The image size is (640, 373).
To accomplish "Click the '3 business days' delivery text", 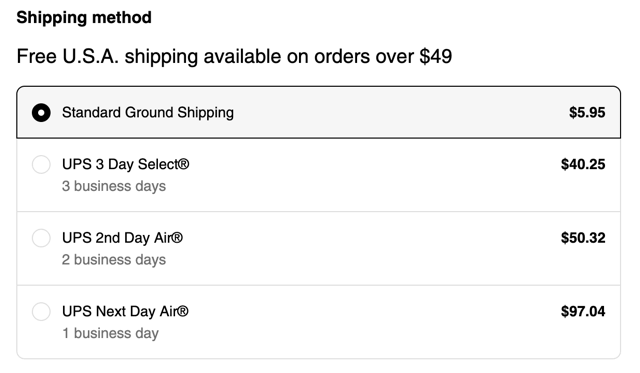I will pos(114,186).
